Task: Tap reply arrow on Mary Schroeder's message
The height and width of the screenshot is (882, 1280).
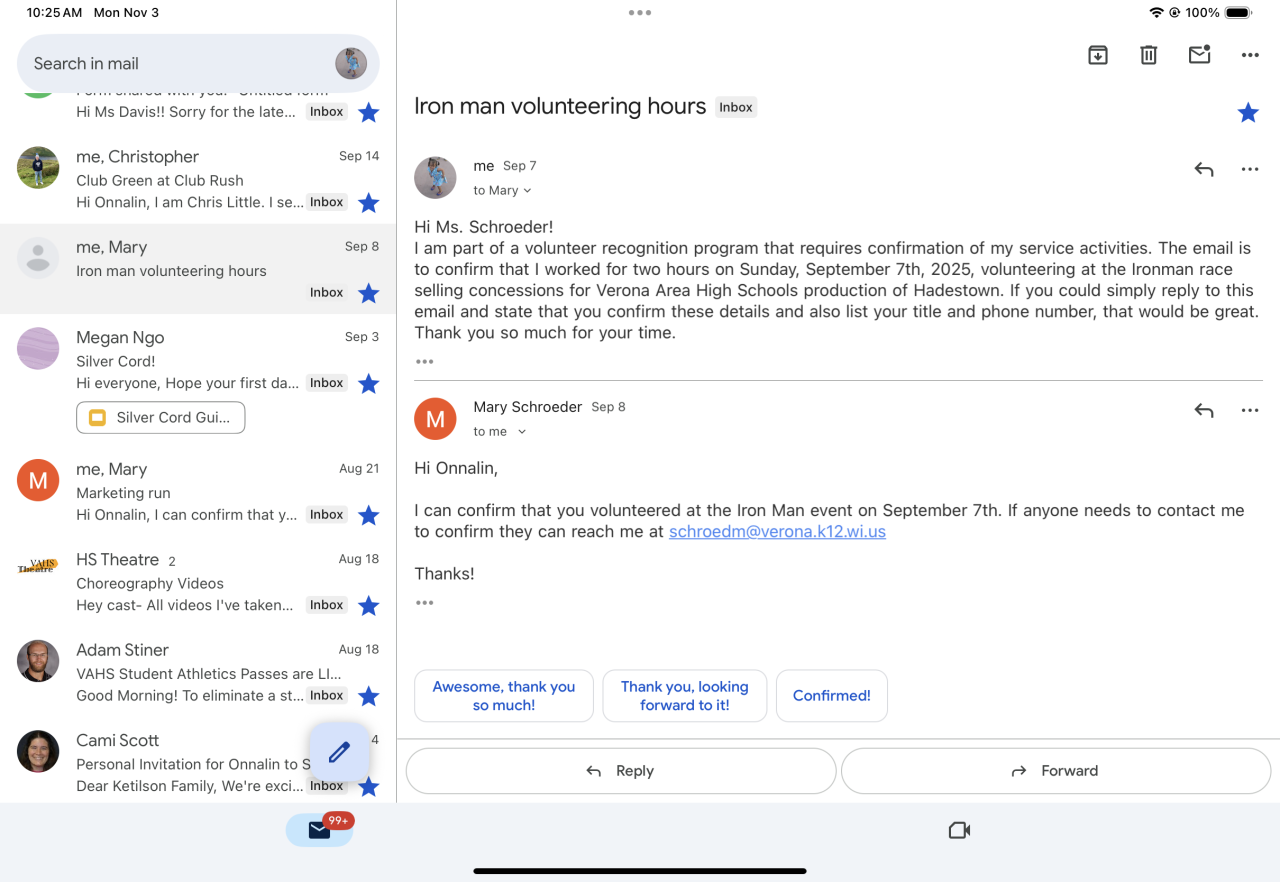Action: (1204, 410)
